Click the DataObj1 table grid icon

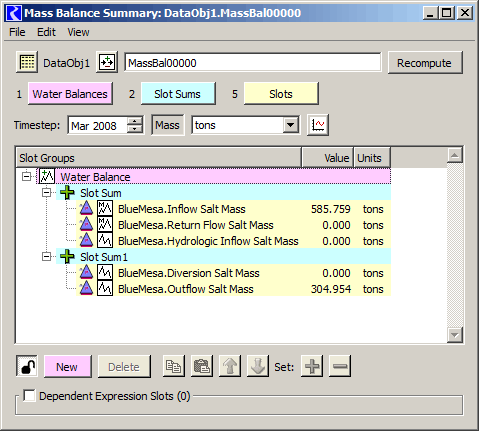[x=27, y=62]
